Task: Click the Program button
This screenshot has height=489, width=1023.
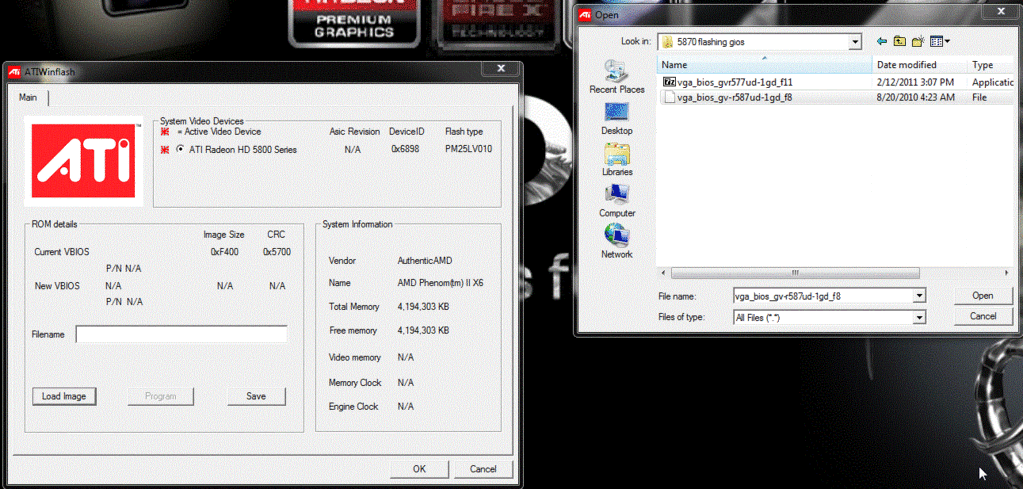Action: 160,396
